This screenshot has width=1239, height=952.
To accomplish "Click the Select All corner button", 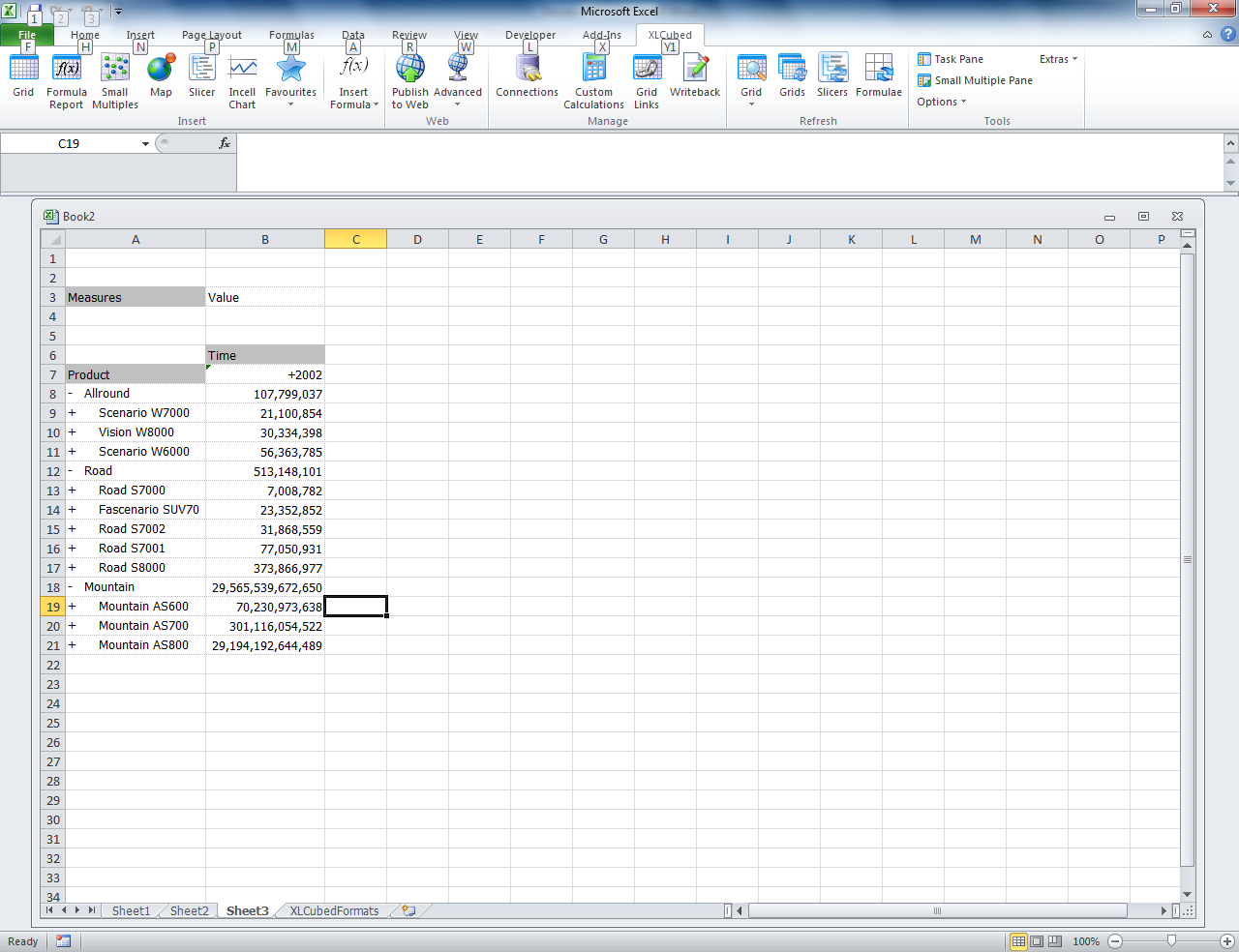I will [x=52, y=239].
